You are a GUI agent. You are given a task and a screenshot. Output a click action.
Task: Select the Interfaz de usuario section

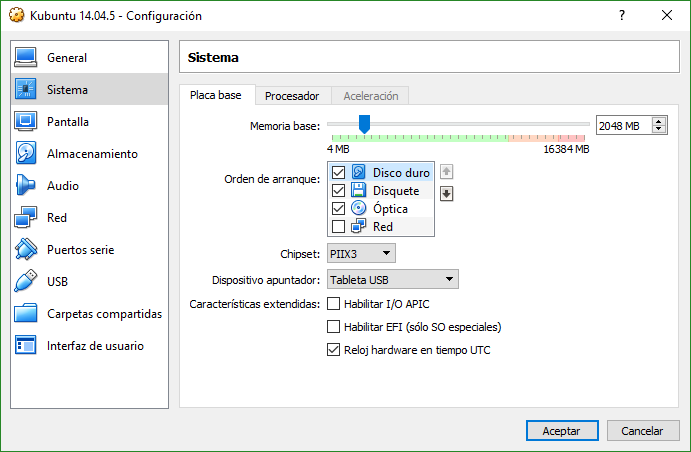point(94,346)
